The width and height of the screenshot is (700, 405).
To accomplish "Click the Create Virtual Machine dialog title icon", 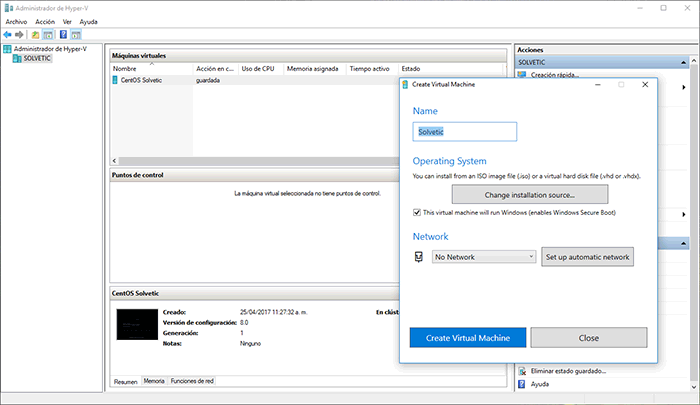I will (405, 84).
